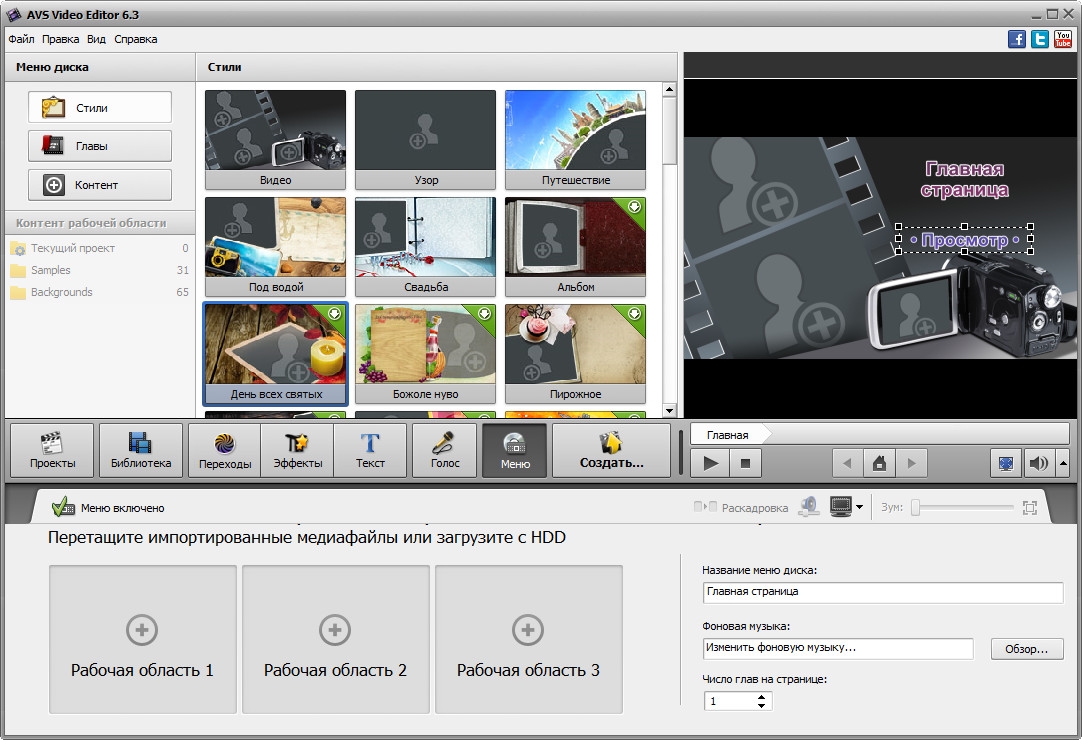This screenshot has height=740, width=1082.
Task: Expand the volume dropdown arrow
Action: (x=1063, y=463)
